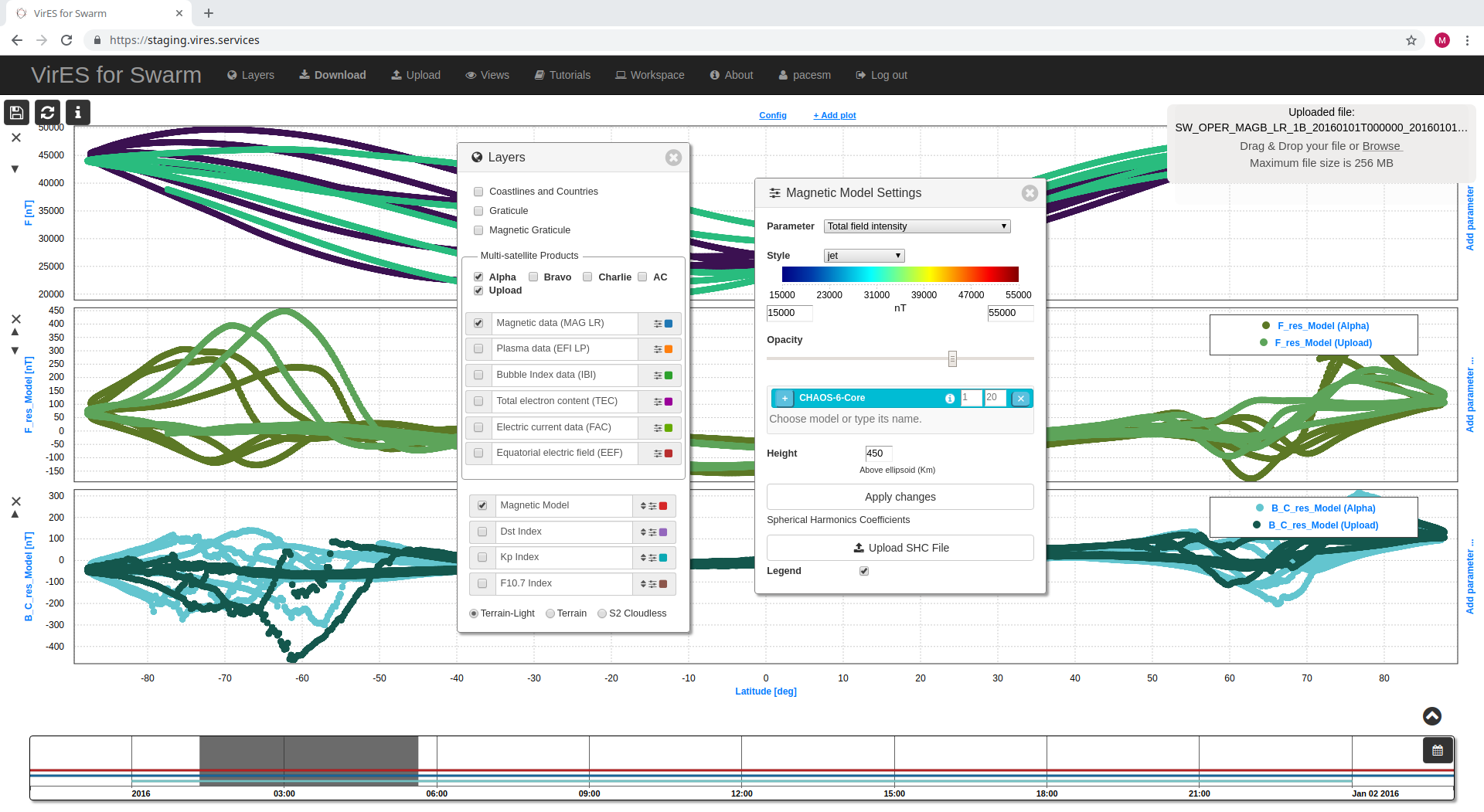
Task: Open settings sliders for Dst Index layer
Action: [652, 532]
